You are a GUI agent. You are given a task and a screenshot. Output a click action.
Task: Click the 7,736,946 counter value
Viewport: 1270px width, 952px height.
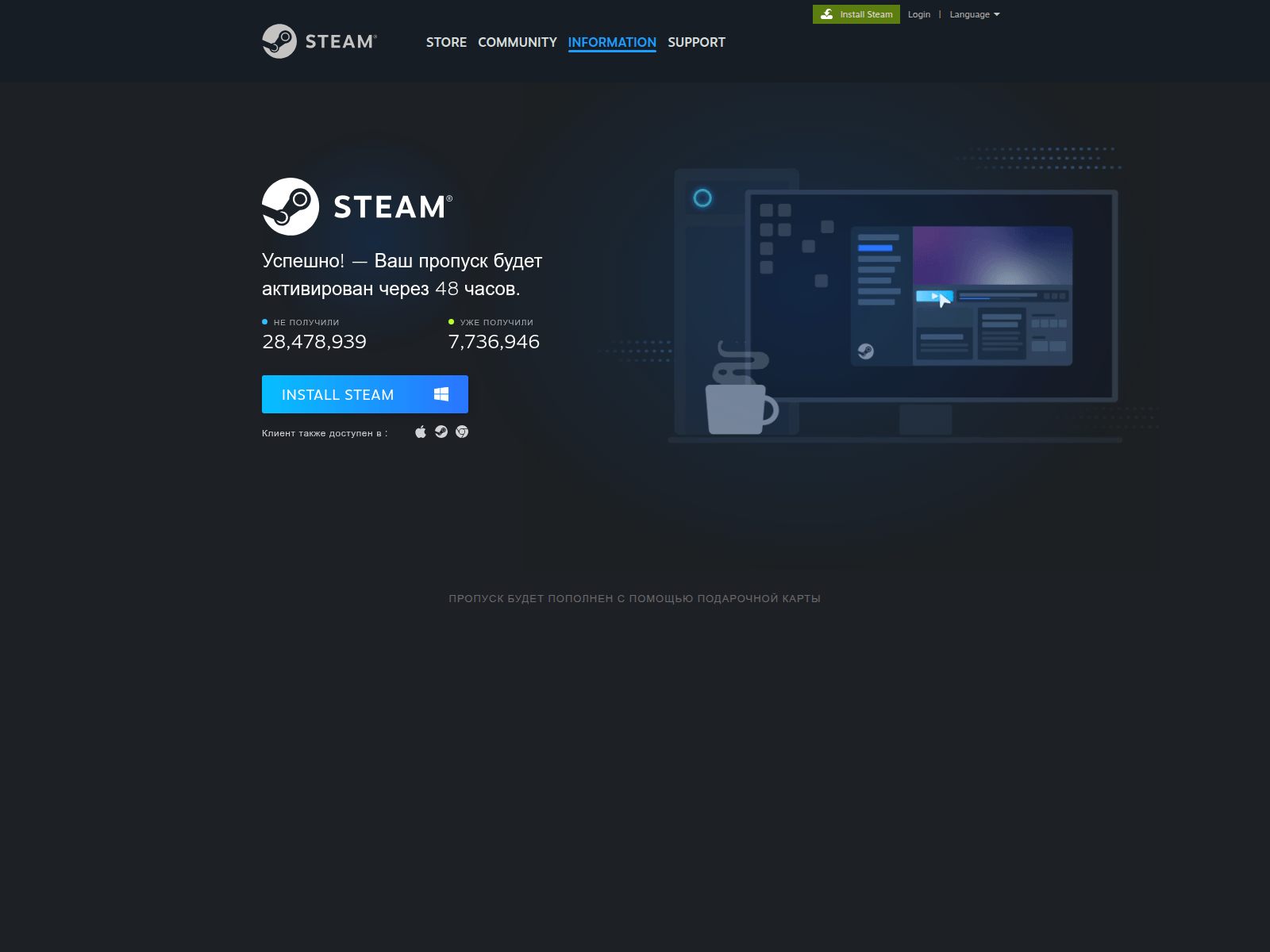[x=494, y=342]
